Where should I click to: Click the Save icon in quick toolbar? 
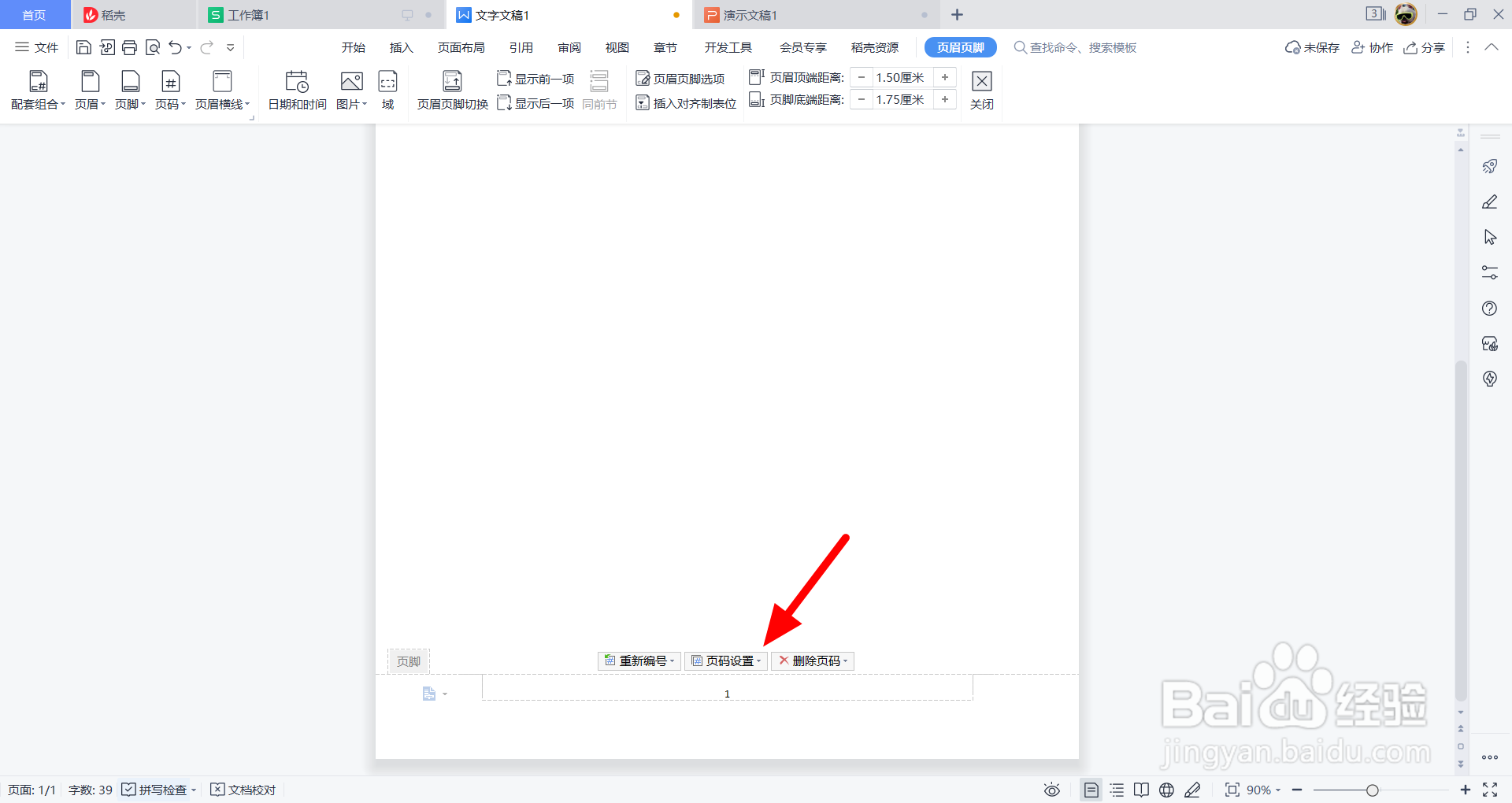click(83, 47)
